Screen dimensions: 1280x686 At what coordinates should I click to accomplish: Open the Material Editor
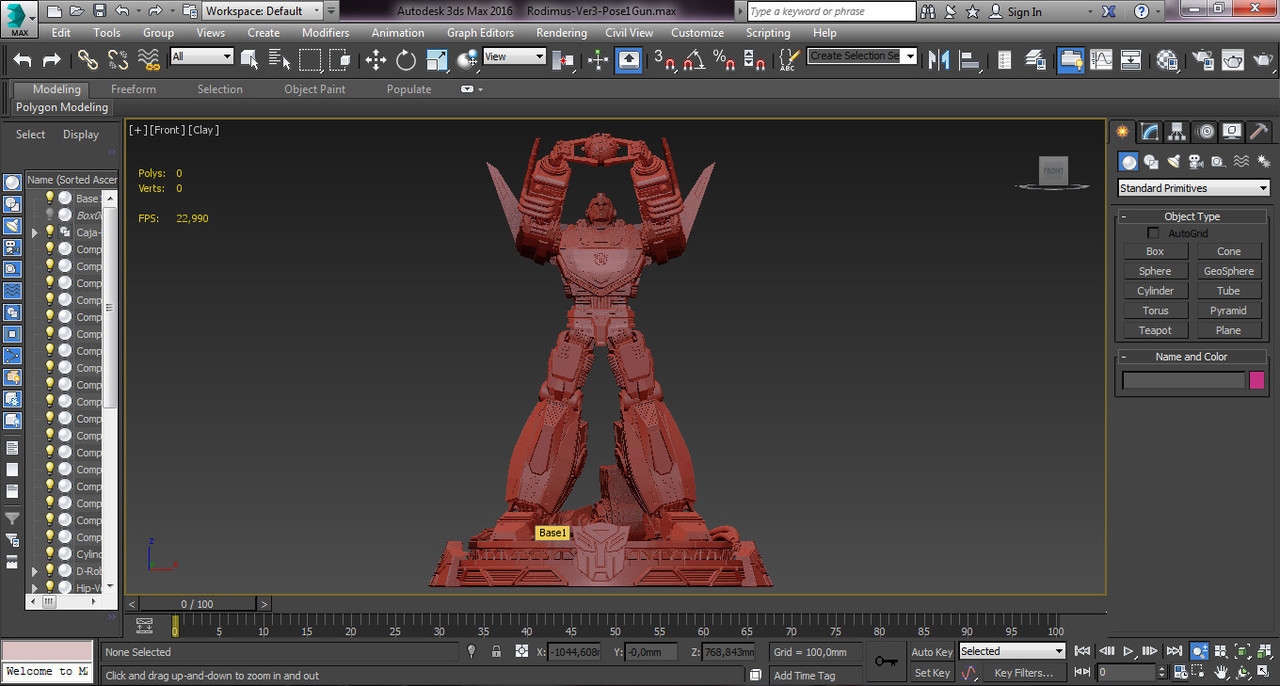coord(1167,60)
